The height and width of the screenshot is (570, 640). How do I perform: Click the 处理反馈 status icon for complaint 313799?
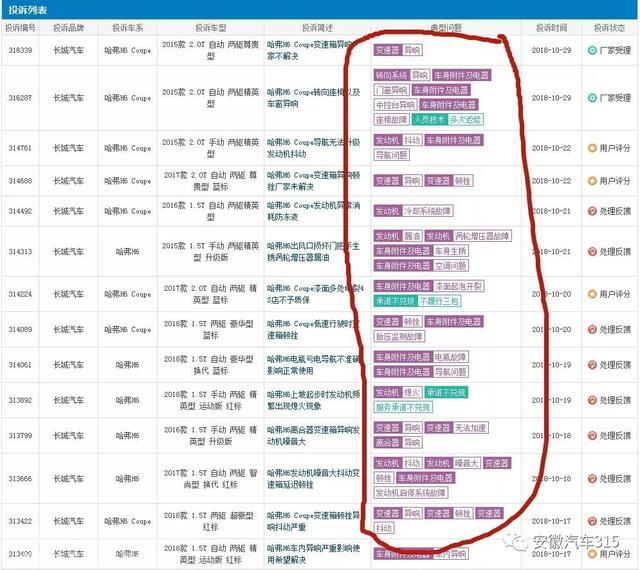pos(592,436)
